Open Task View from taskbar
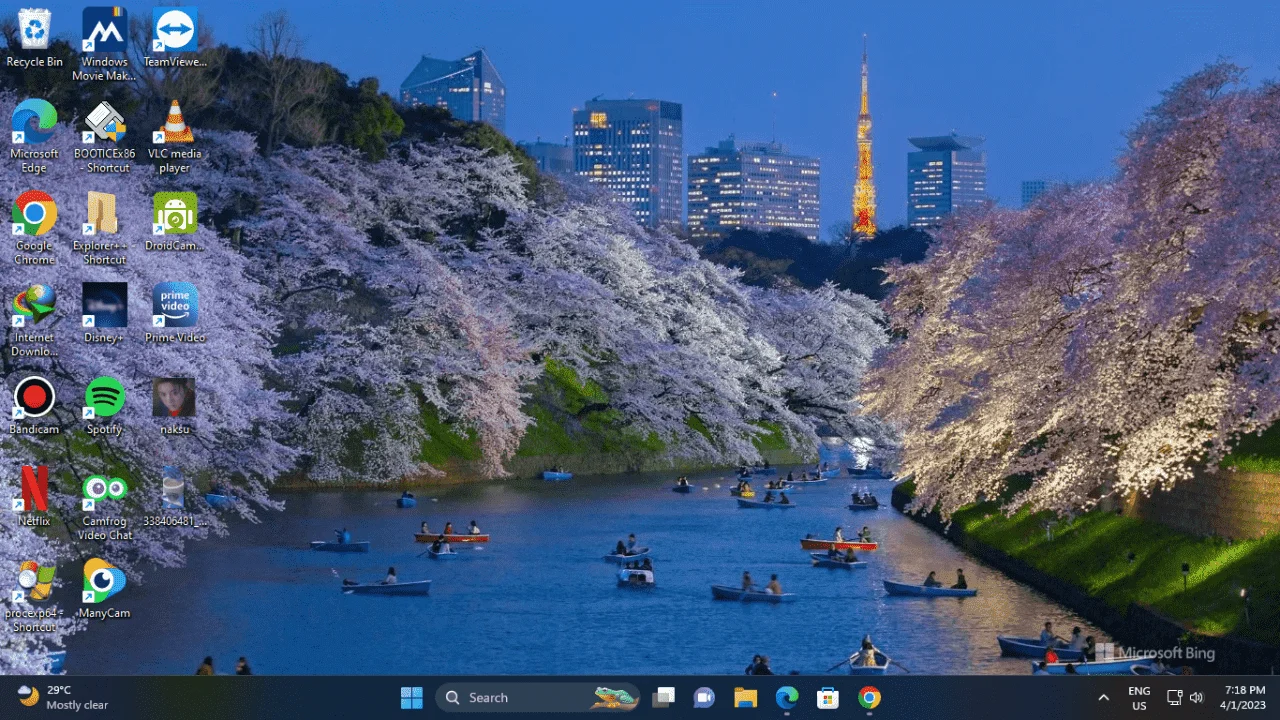The width and height of the screenshot is (1280, 720). [x=663, y=697]
